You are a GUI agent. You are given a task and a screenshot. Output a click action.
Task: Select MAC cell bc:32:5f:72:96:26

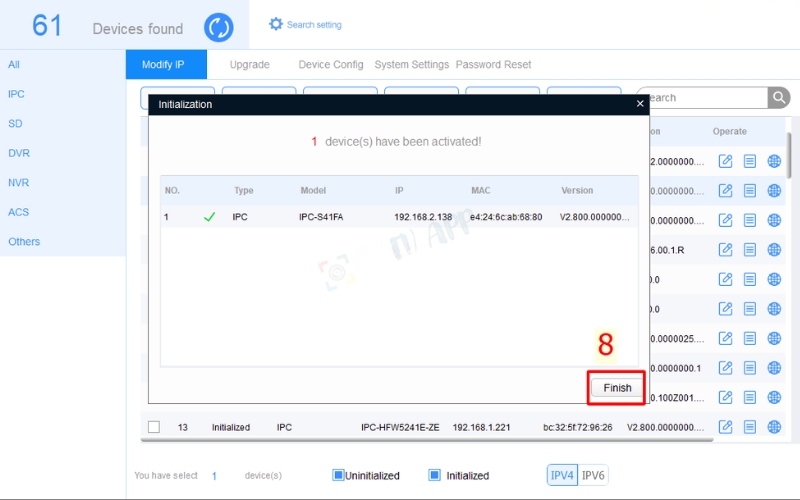pos(578,427)
